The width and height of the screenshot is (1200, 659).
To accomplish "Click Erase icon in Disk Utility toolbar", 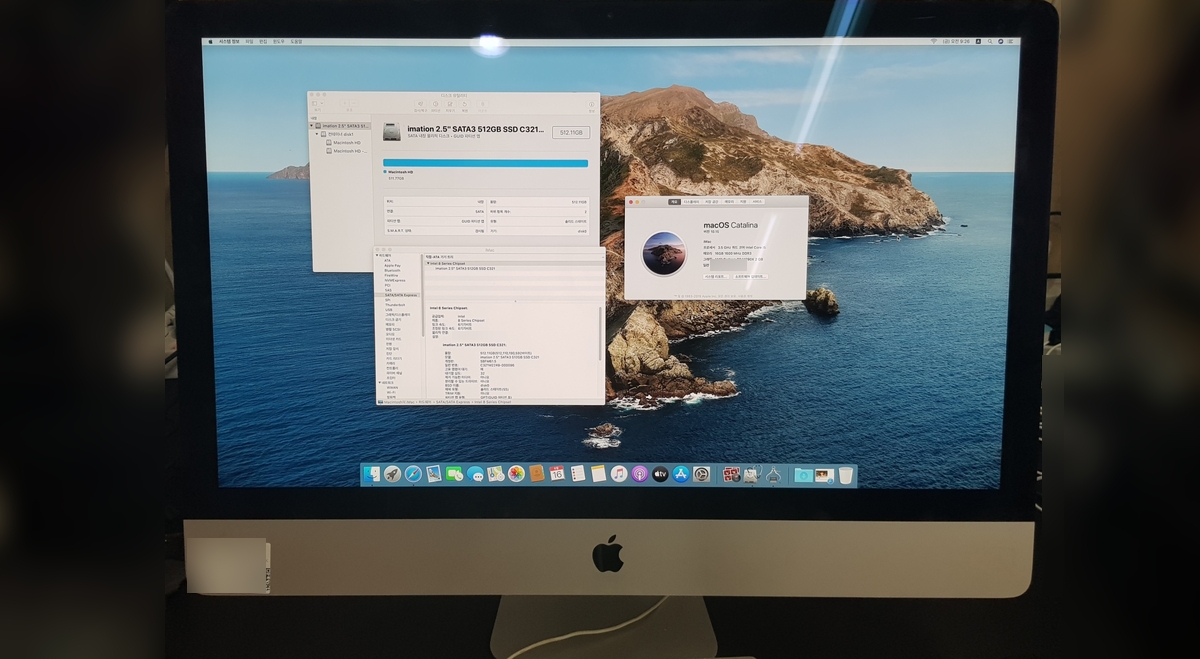I will (450, 104).
